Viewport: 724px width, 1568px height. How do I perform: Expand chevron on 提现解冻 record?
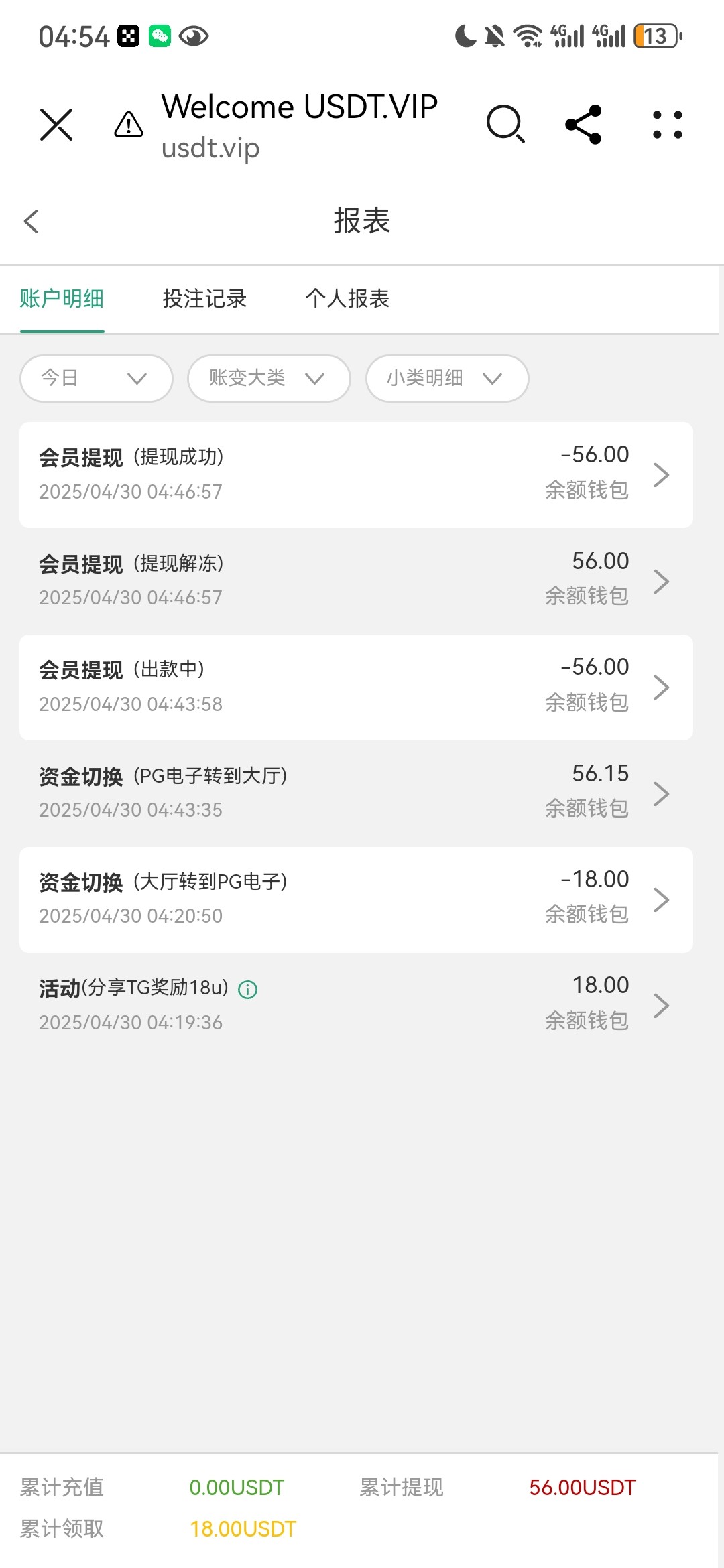click(x=662, y=581)
